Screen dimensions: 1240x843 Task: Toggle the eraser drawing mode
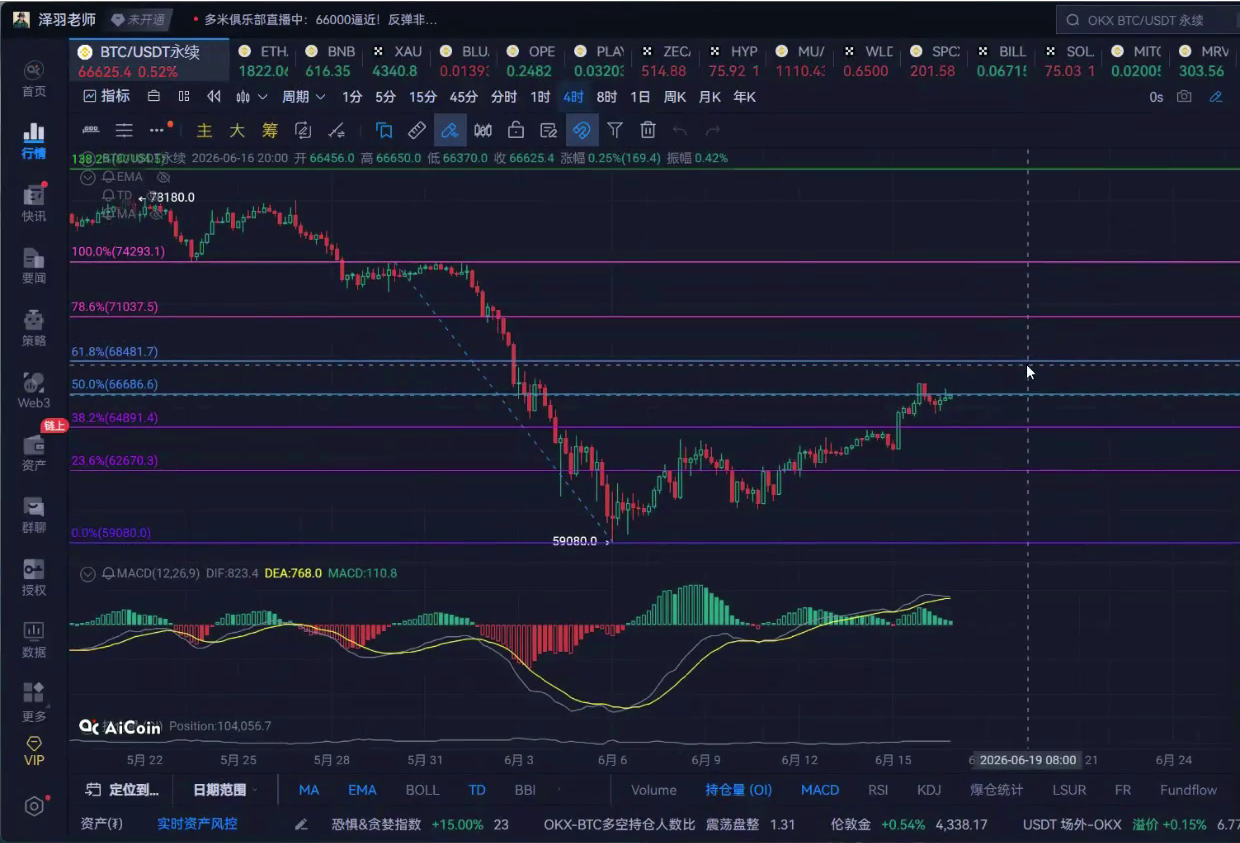point(450,130)
